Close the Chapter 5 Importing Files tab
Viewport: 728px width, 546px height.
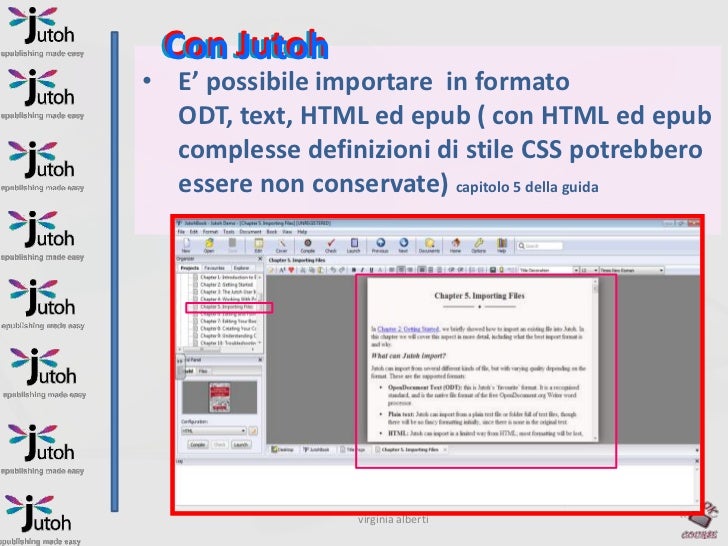point(445,449)
